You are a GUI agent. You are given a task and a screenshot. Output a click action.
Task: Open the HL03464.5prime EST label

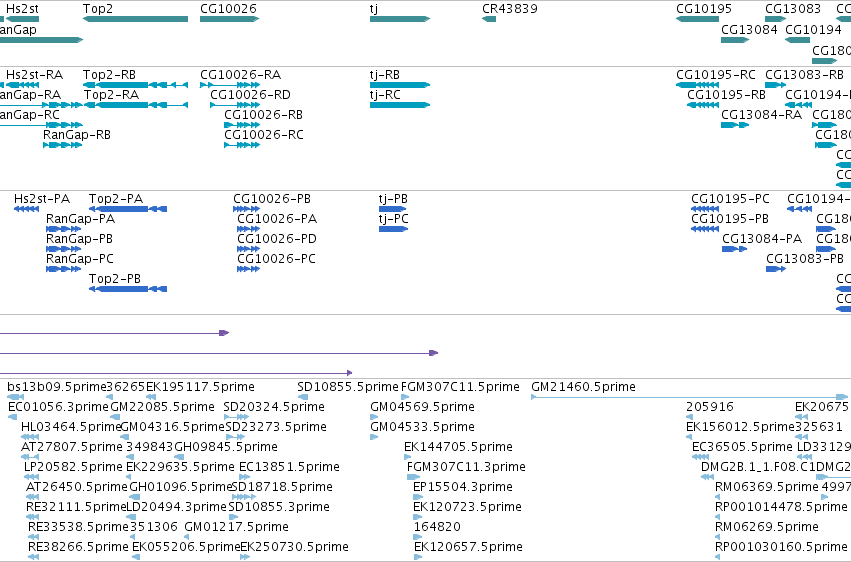pyautogui.click(x=71, y=427)
